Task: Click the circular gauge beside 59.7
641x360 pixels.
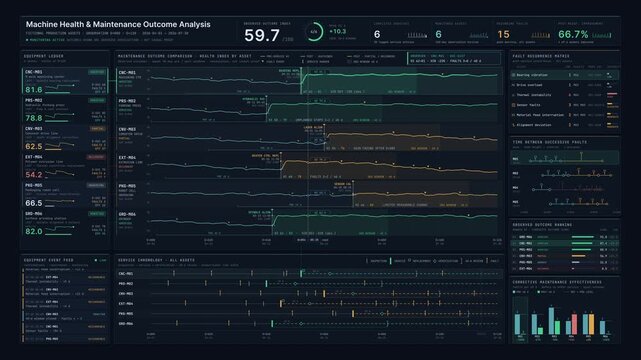Action: tap(314, 32)
